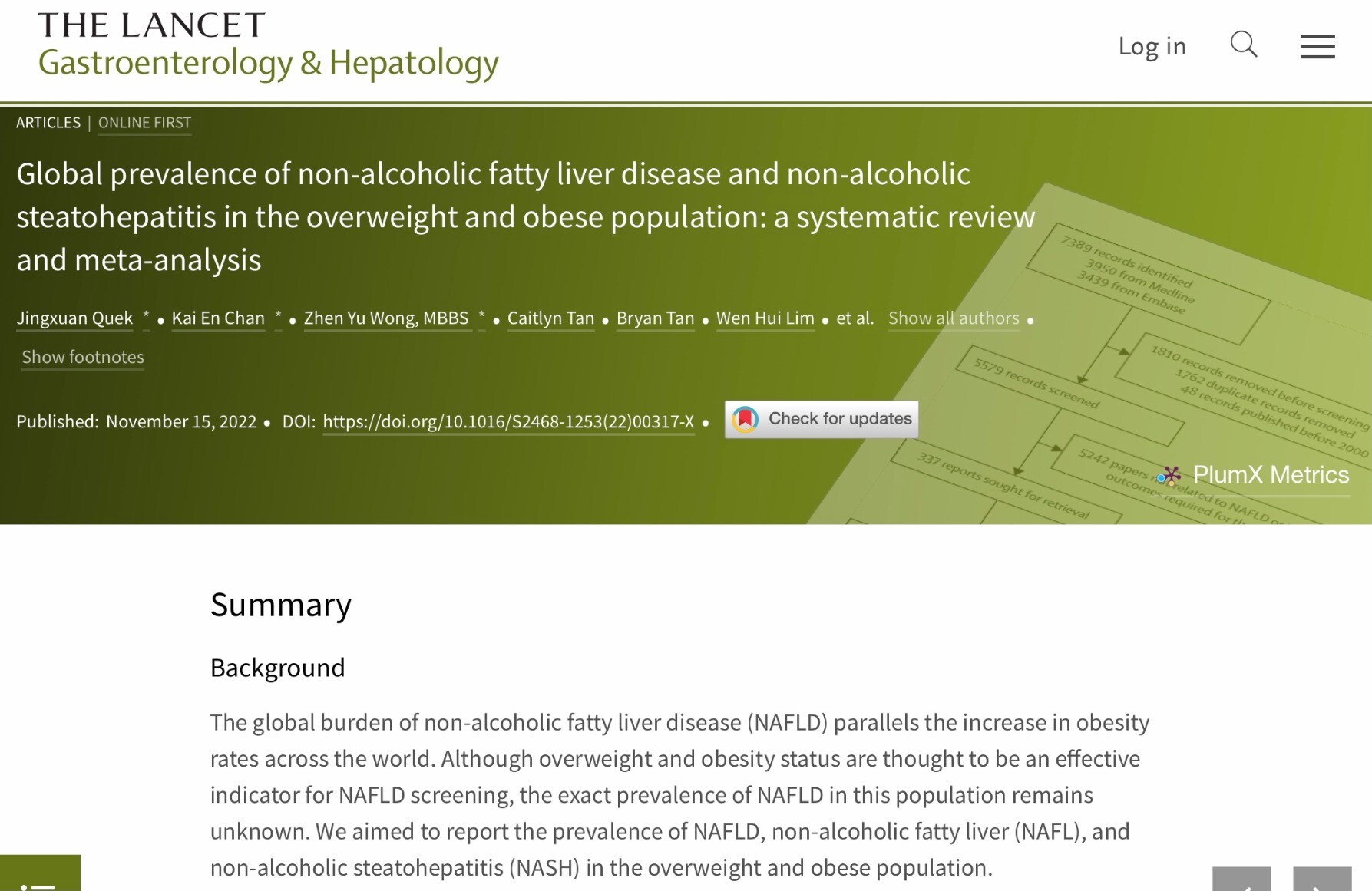Open the hamburger navigation menu
The image size is (1372, 891).
tap(1317, 47)
